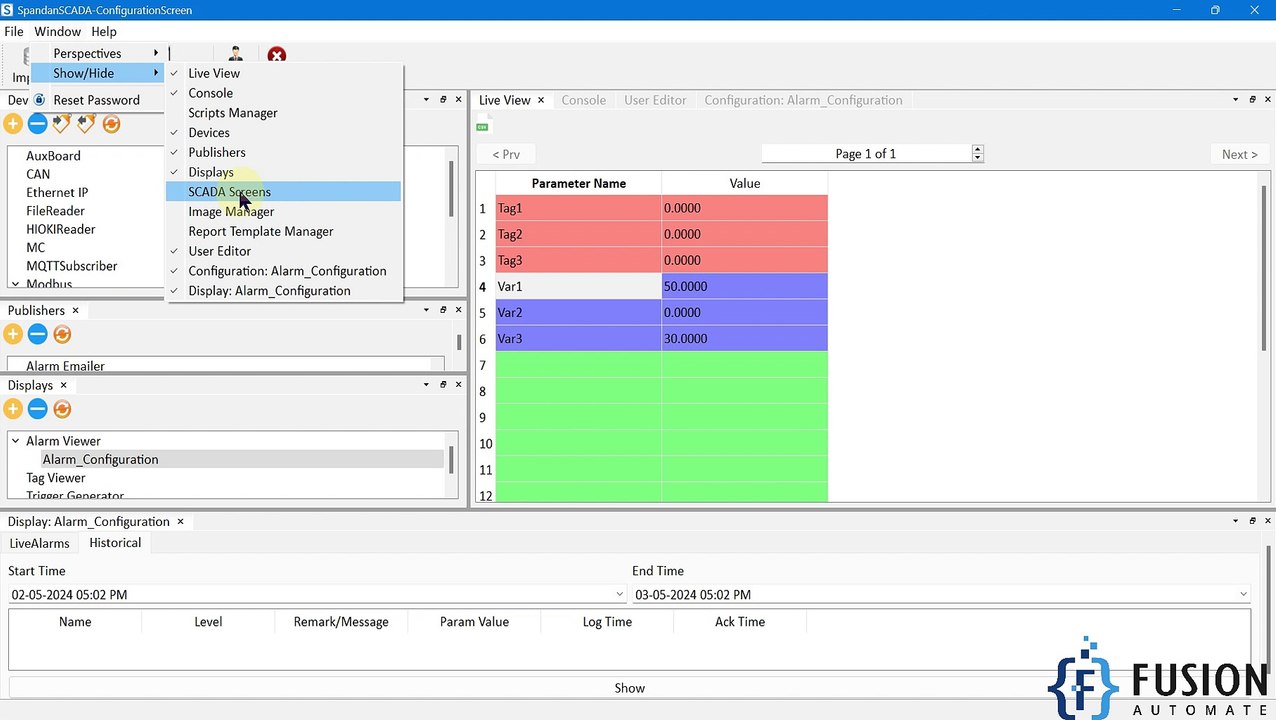Toggle User Editor in Show/Hide menu
1276x720 pixels.
(284, 251)
